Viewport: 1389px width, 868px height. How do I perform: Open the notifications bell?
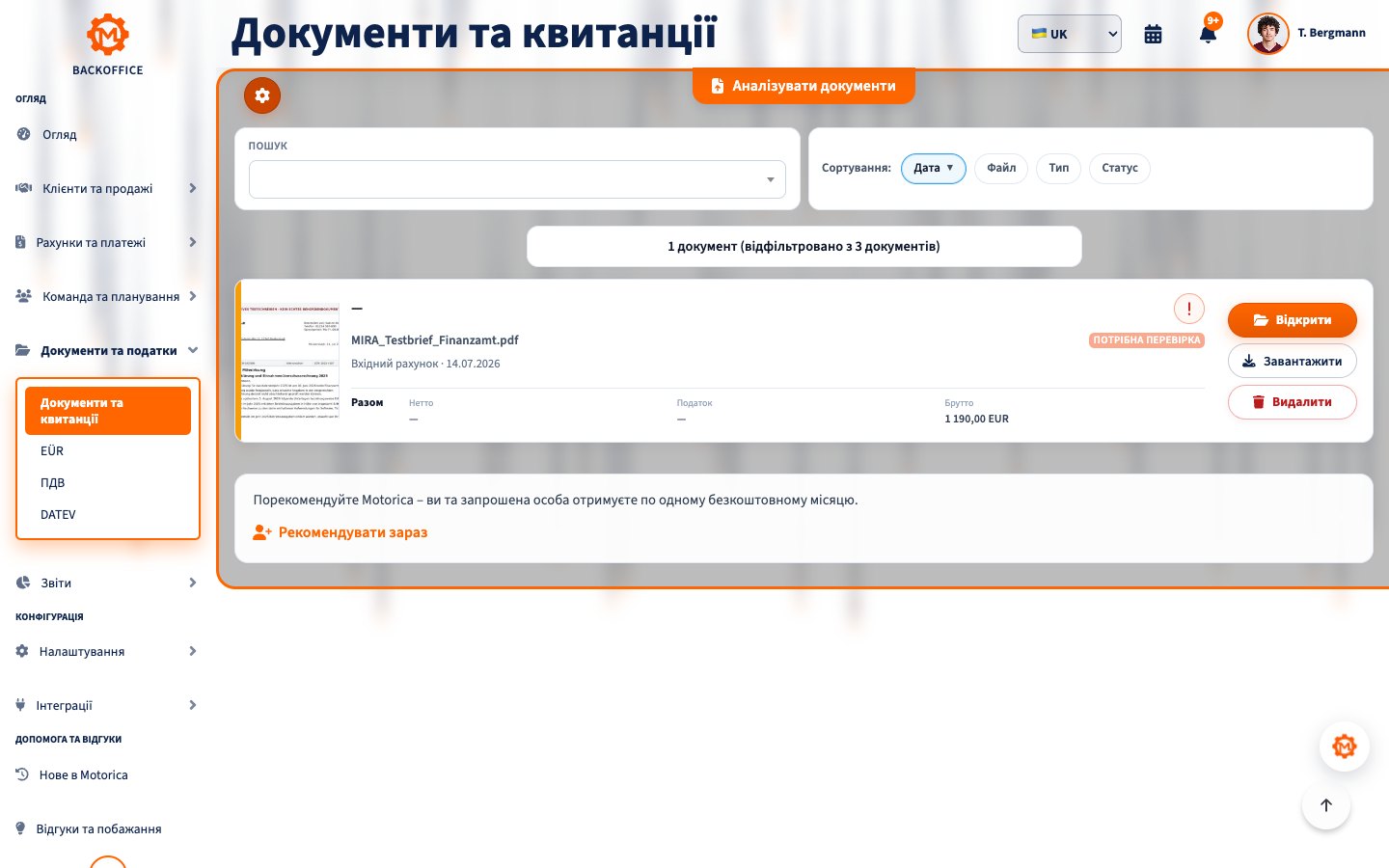1208,34
